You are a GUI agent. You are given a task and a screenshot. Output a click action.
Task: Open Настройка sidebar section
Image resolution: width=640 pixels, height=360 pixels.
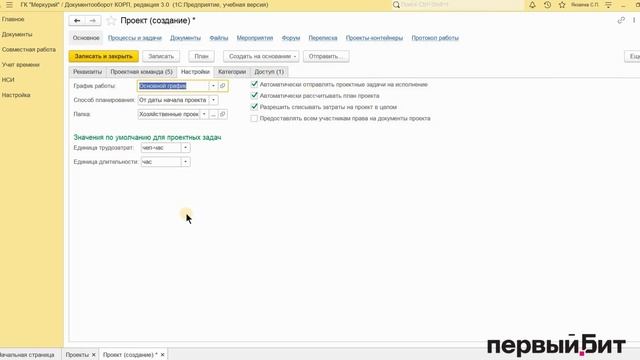[16, 95]
